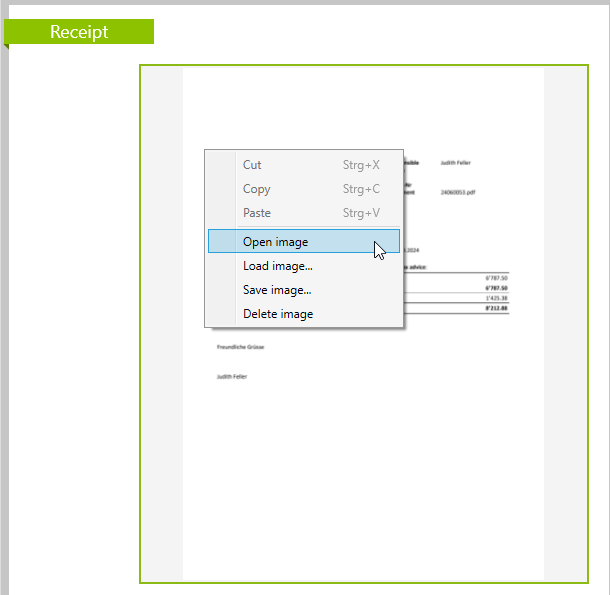Click the Strg+X shortcut label beside Cut
The width and height of the screenshot is (610, 595).
click(361, 165)
